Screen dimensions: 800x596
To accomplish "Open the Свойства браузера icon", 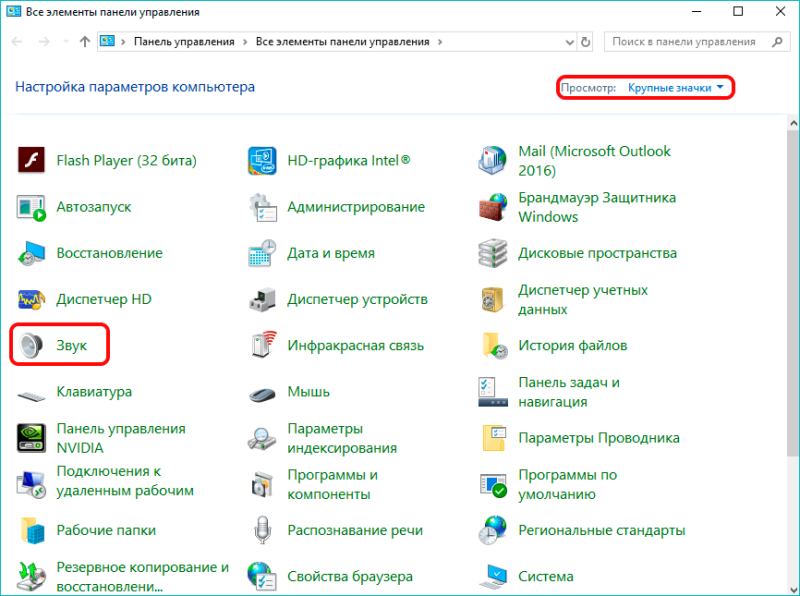I will pos(262,577).
